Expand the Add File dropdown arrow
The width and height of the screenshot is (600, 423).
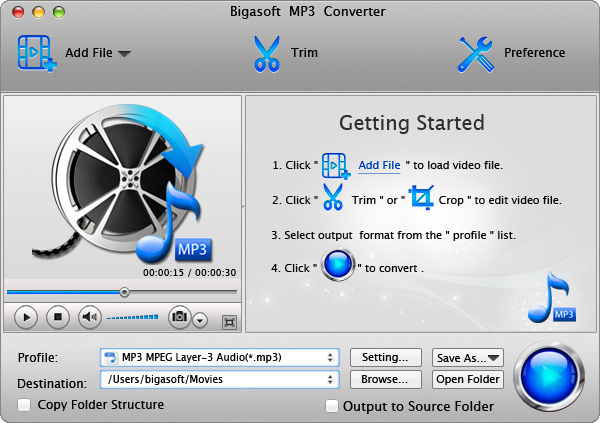pyautogui.click(x=124, y=54)
